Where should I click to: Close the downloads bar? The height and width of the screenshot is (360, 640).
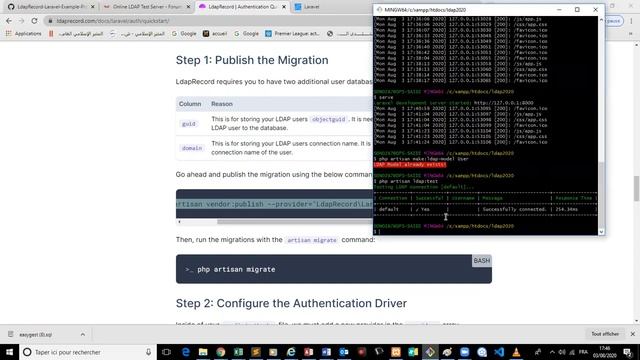tap(633, 334)
